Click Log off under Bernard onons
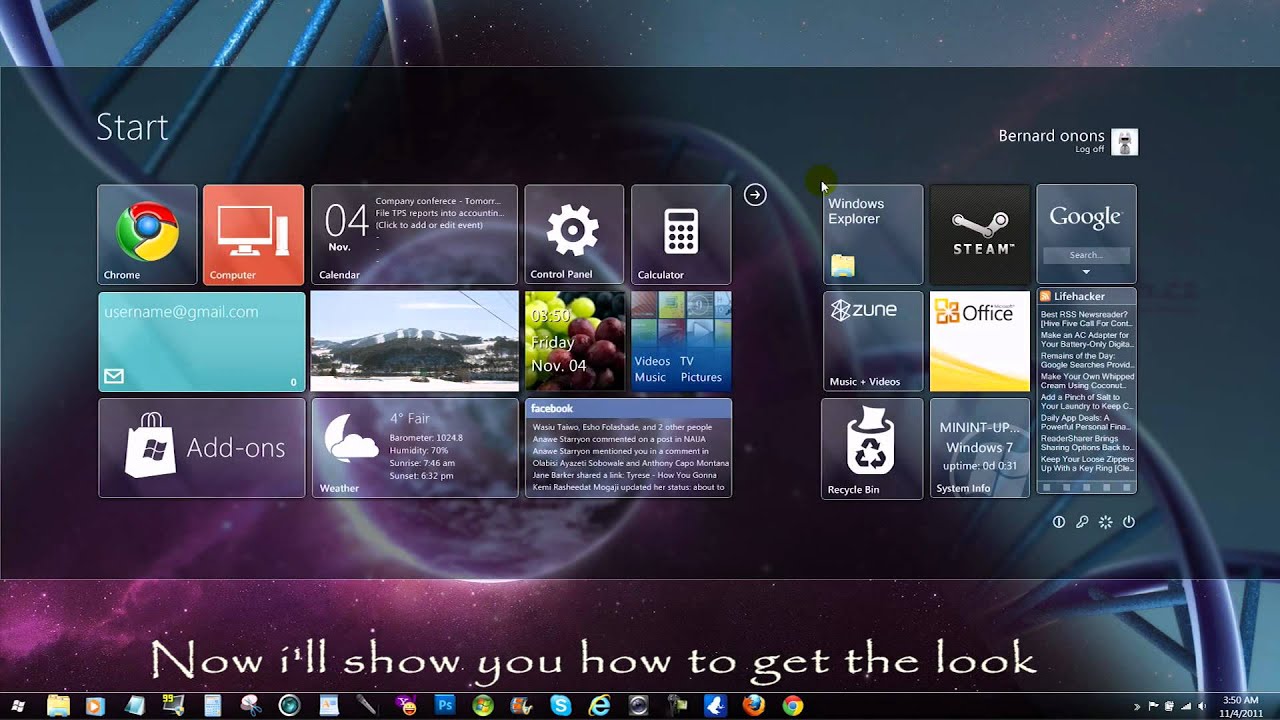The width and height of the screenshot is (1280, 720). tap(1090, 149)
